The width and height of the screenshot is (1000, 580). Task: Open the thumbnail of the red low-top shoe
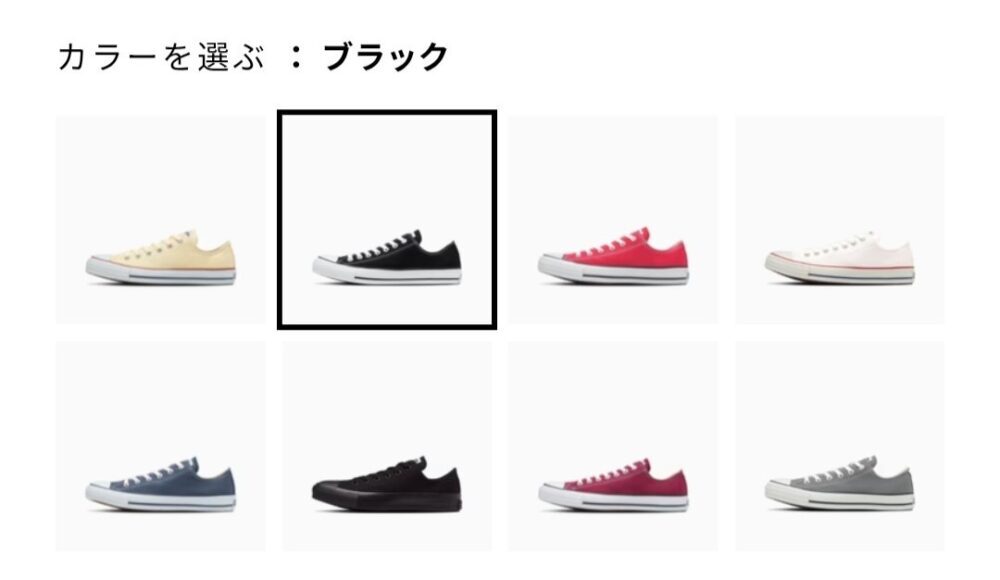(613, 219)
